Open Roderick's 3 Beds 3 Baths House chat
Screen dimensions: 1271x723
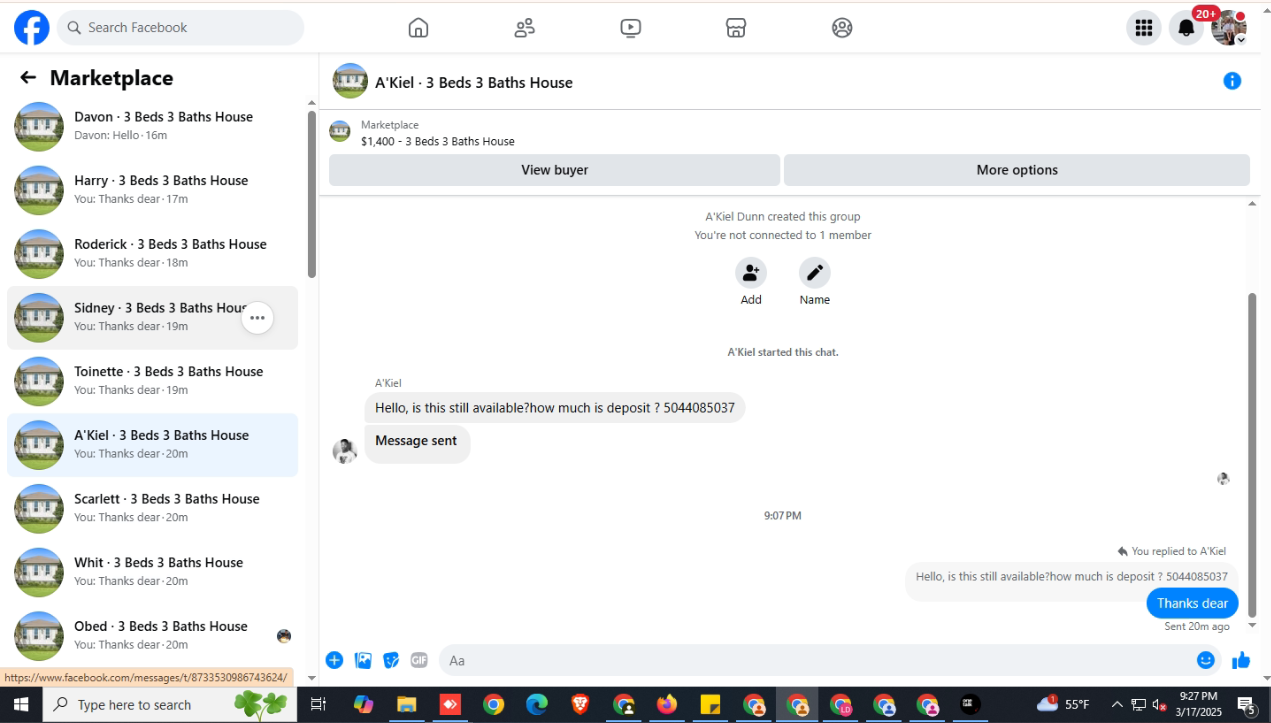coord(152,254)
